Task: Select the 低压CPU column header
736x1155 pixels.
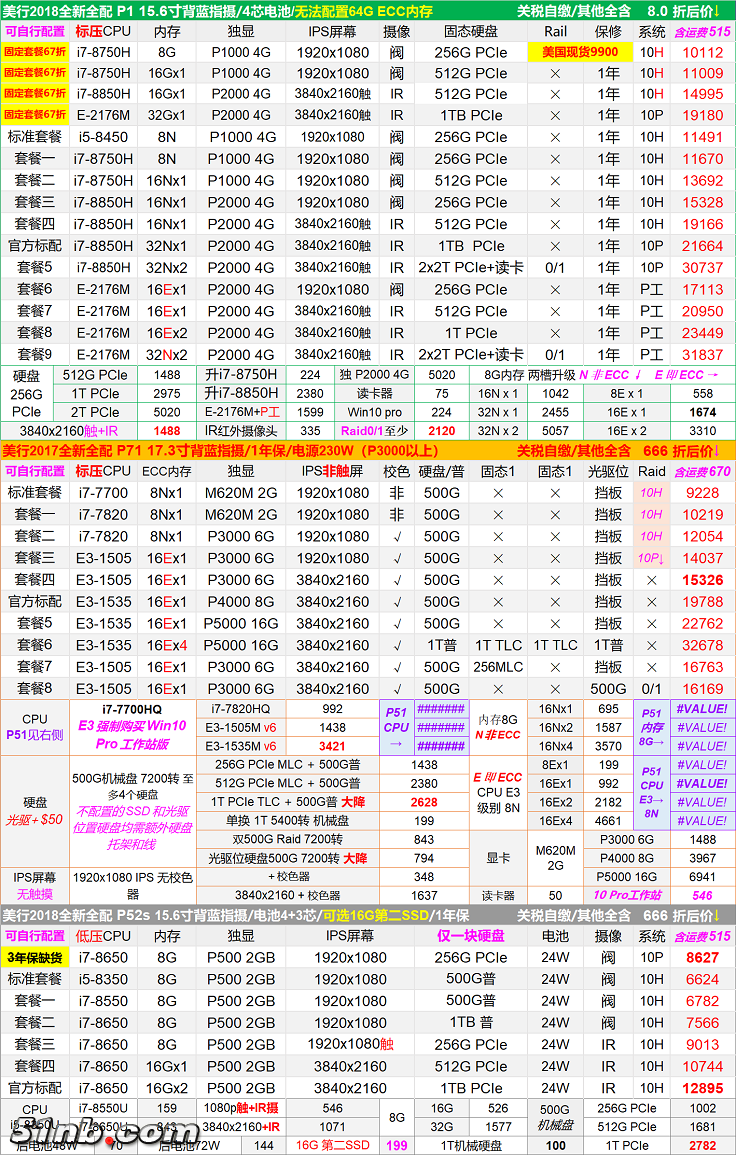Action: [x=103, y=936]
